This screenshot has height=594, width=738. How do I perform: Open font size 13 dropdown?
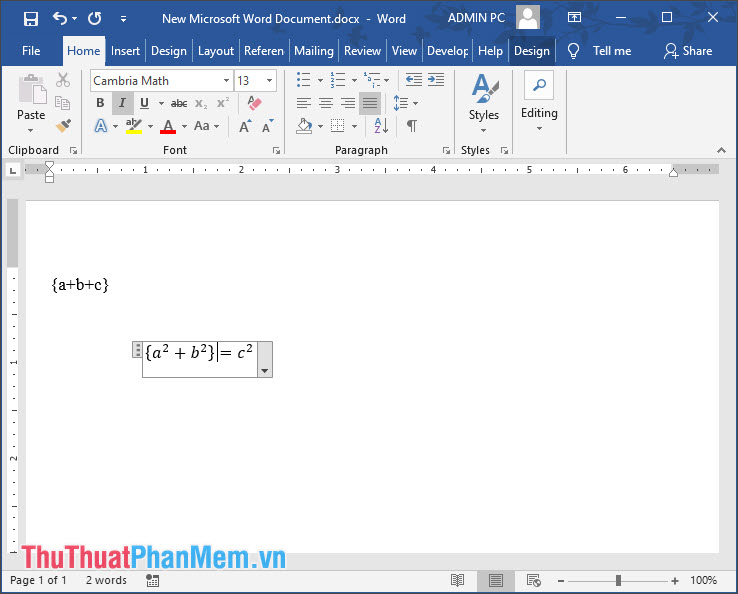click(269, 80)
